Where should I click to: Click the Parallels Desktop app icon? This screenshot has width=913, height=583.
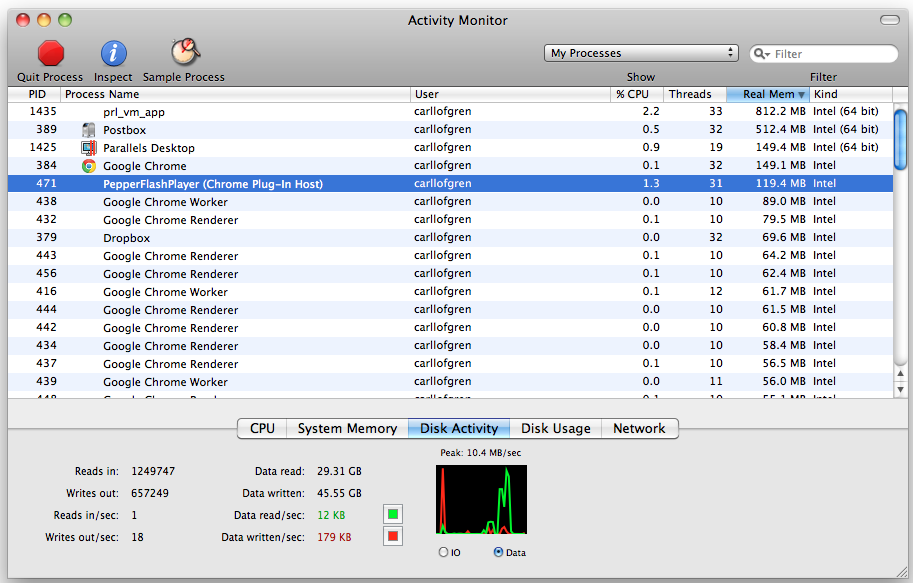[89, 148]
